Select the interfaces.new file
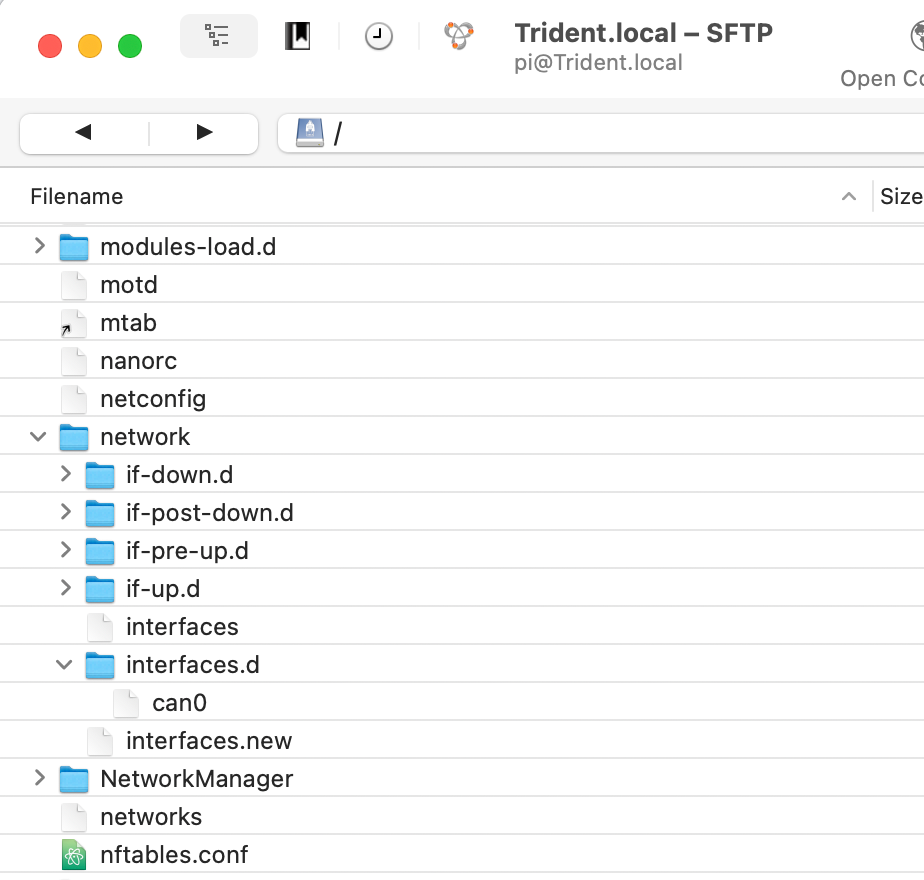 click(x=209, y=741)
